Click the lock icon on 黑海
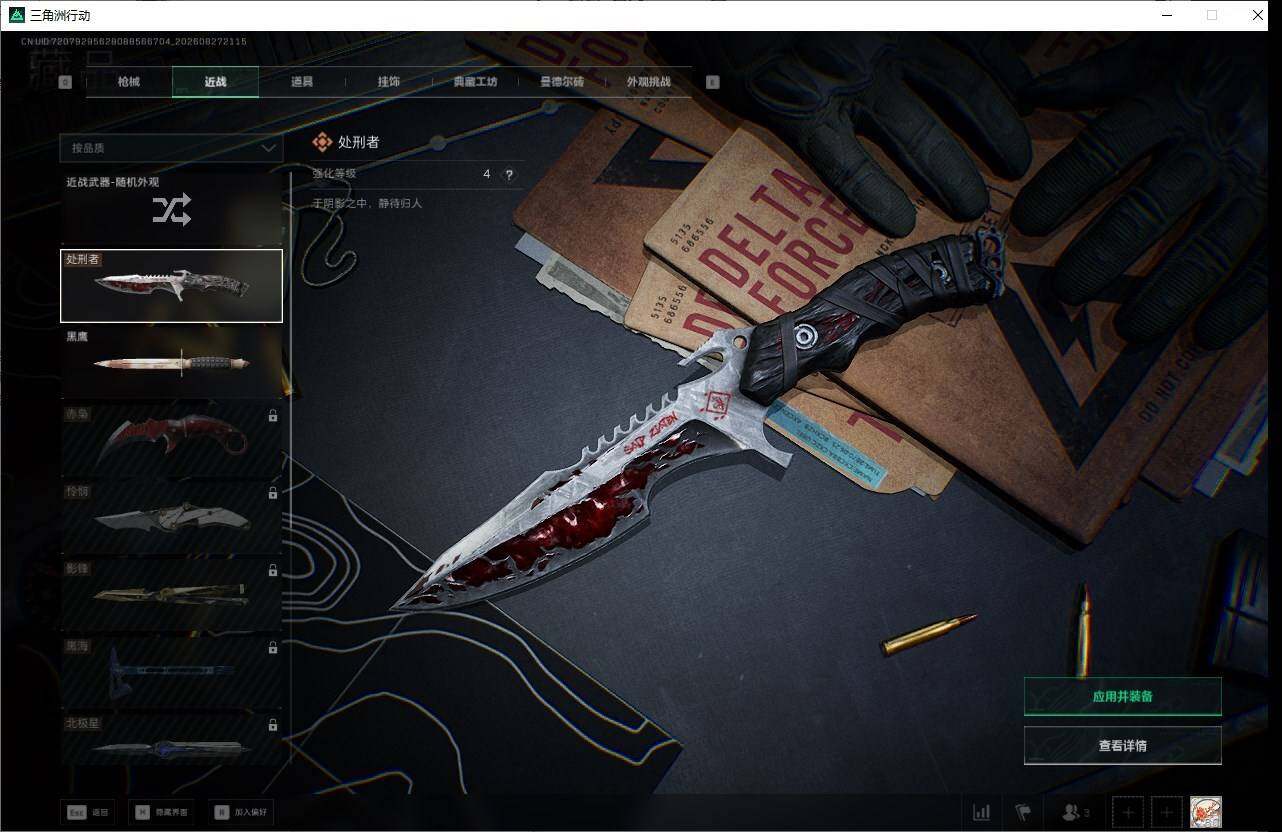The width and height of the screenshot is (1282, 832). tap(273, 647)
